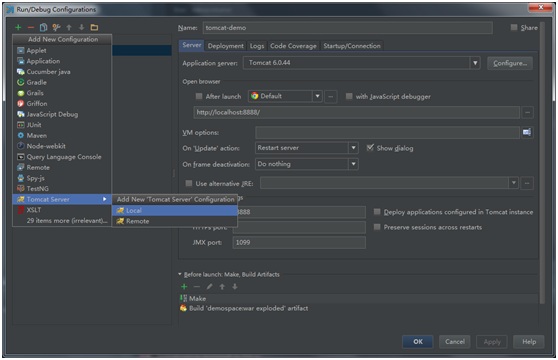Click the Before launch edit pencil icon

[x=210, y=286]
